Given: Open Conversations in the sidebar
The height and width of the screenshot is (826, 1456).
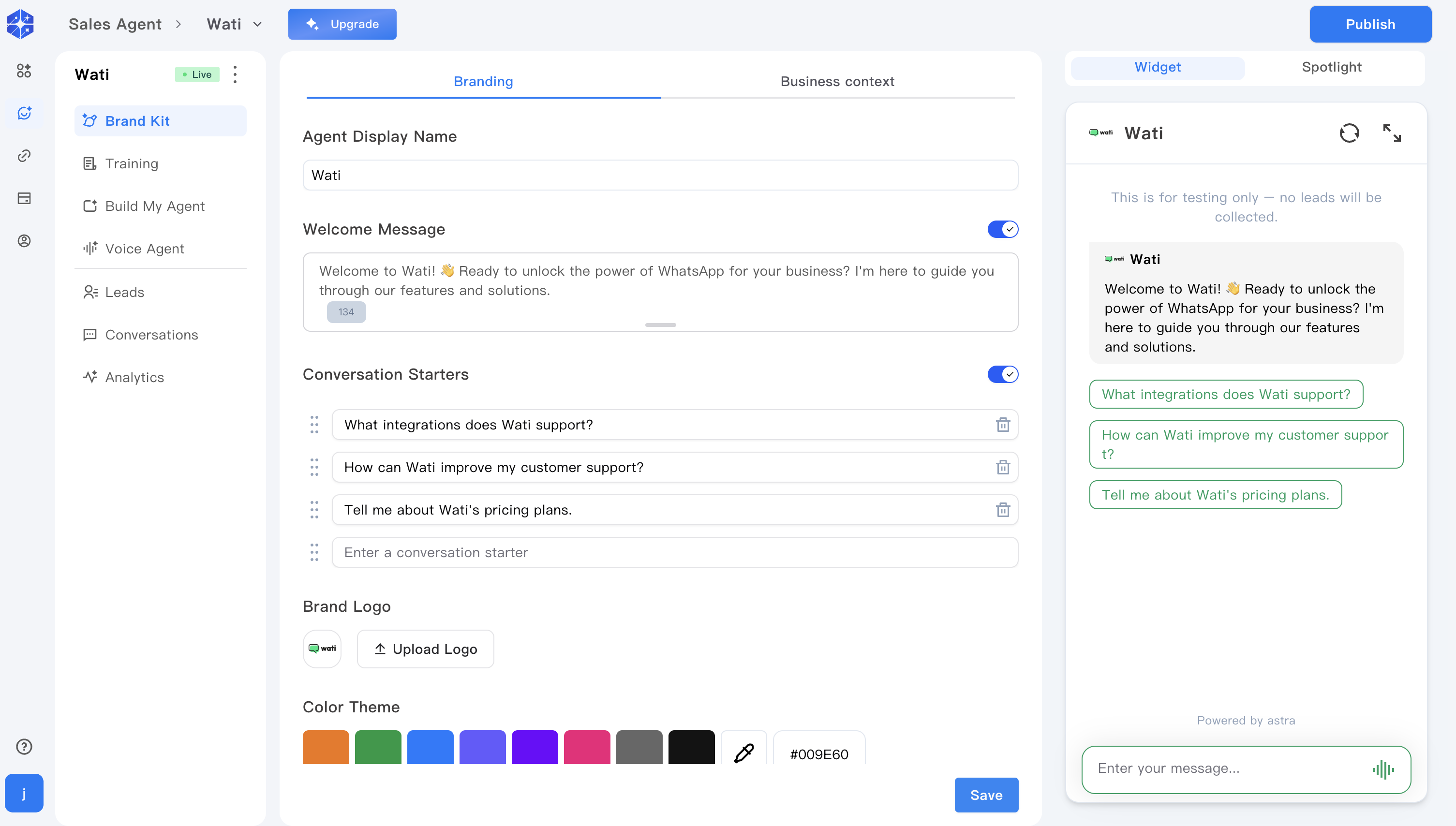Looking at the screenshot, I should point(161,335).
